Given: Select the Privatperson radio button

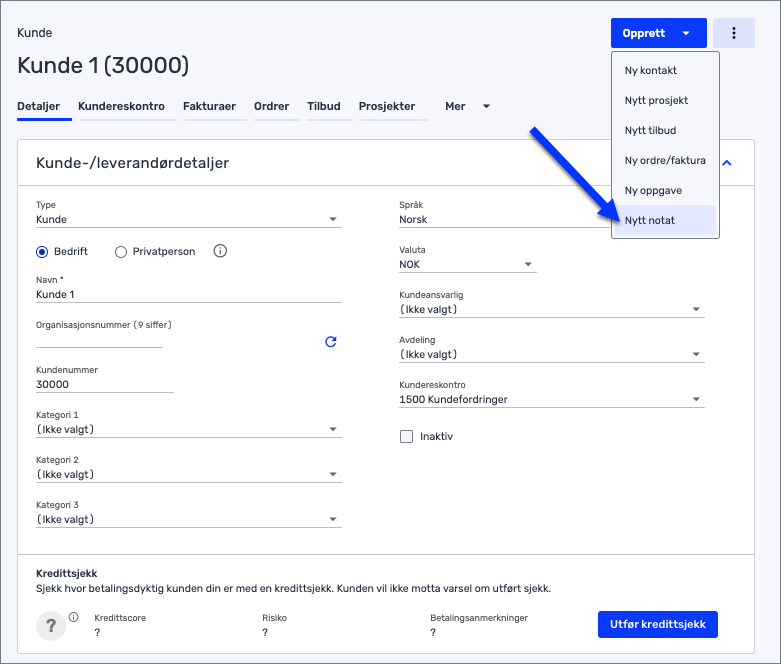Looking at the screenshot, I should (121, 252).
